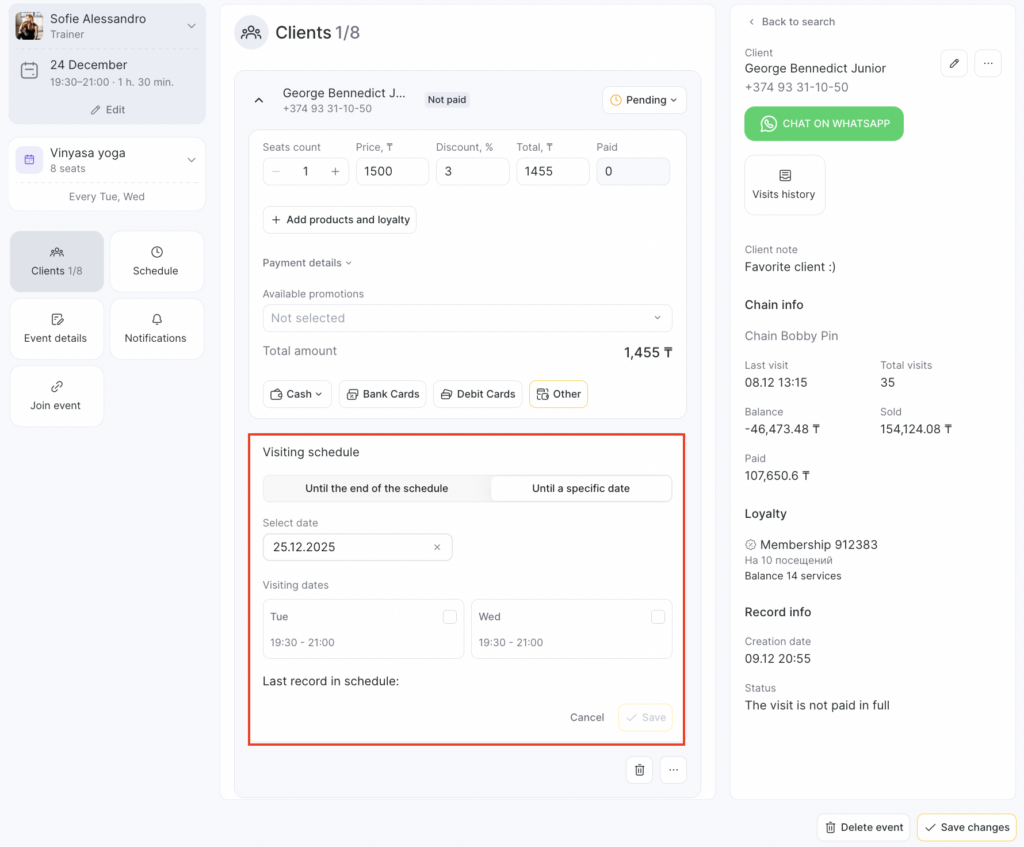Collapse George Bennedict client record chevron
This screenshot has height=847, width=1024.
pyautogui.click(x=259, y=100)
